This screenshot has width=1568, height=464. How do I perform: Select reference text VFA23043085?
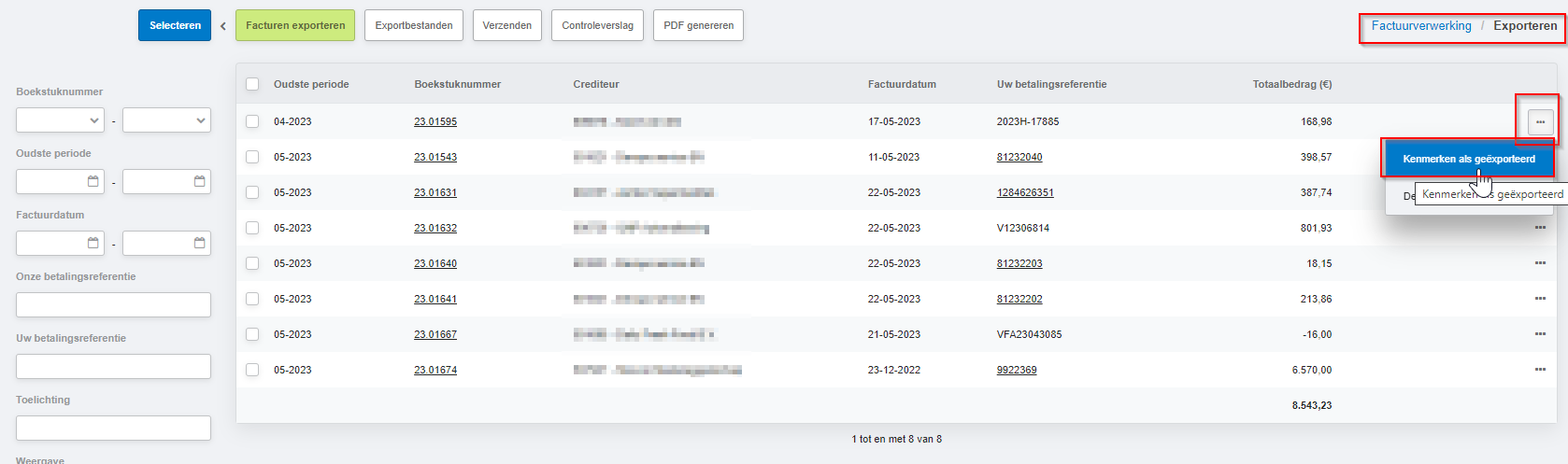pyautogui.click(x=1030, y=334)
